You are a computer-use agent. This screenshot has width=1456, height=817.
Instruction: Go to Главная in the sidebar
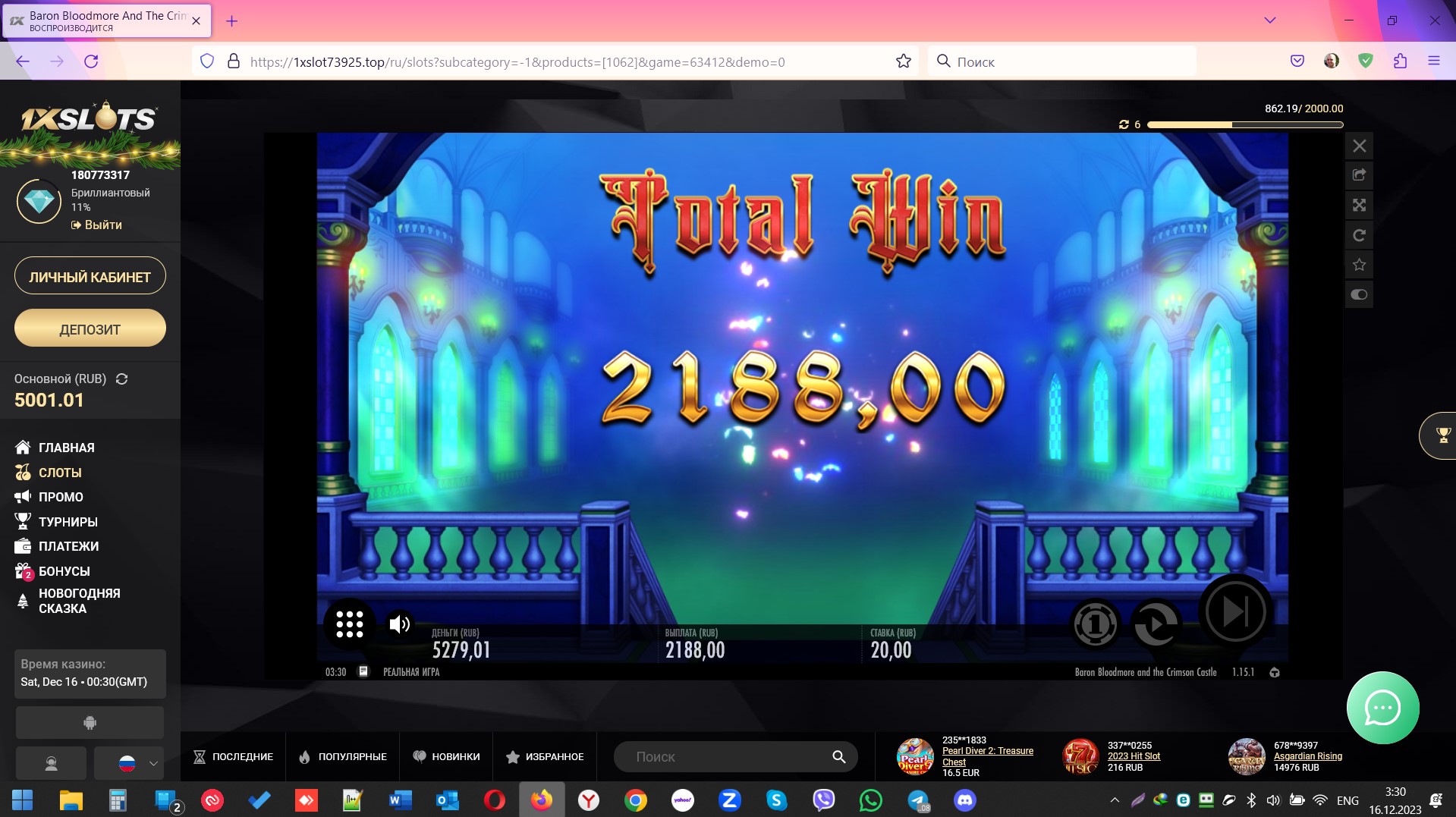coord(55,448)
